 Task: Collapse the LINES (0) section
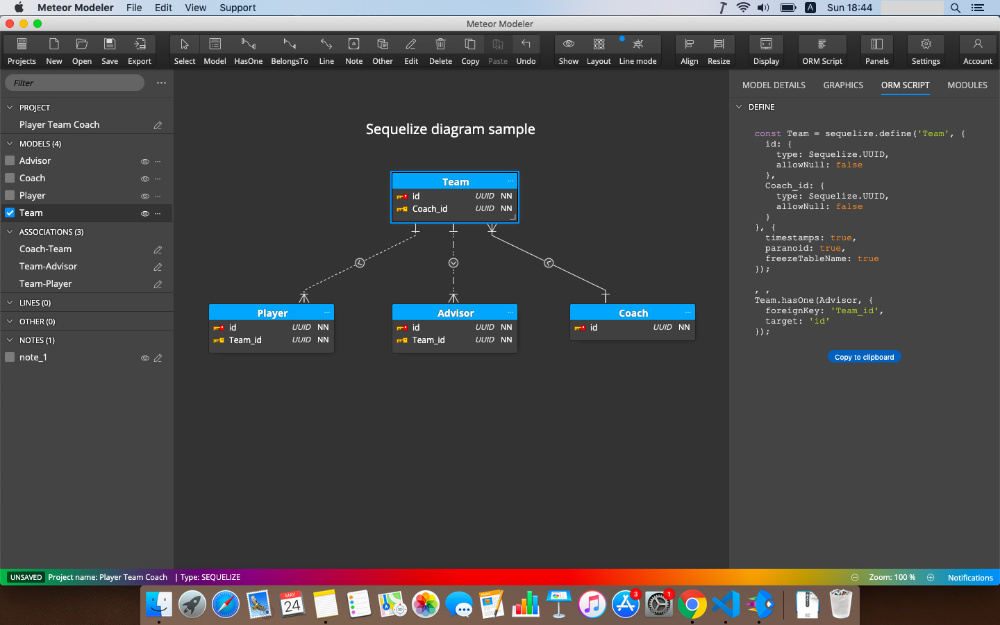coord(10,302)
